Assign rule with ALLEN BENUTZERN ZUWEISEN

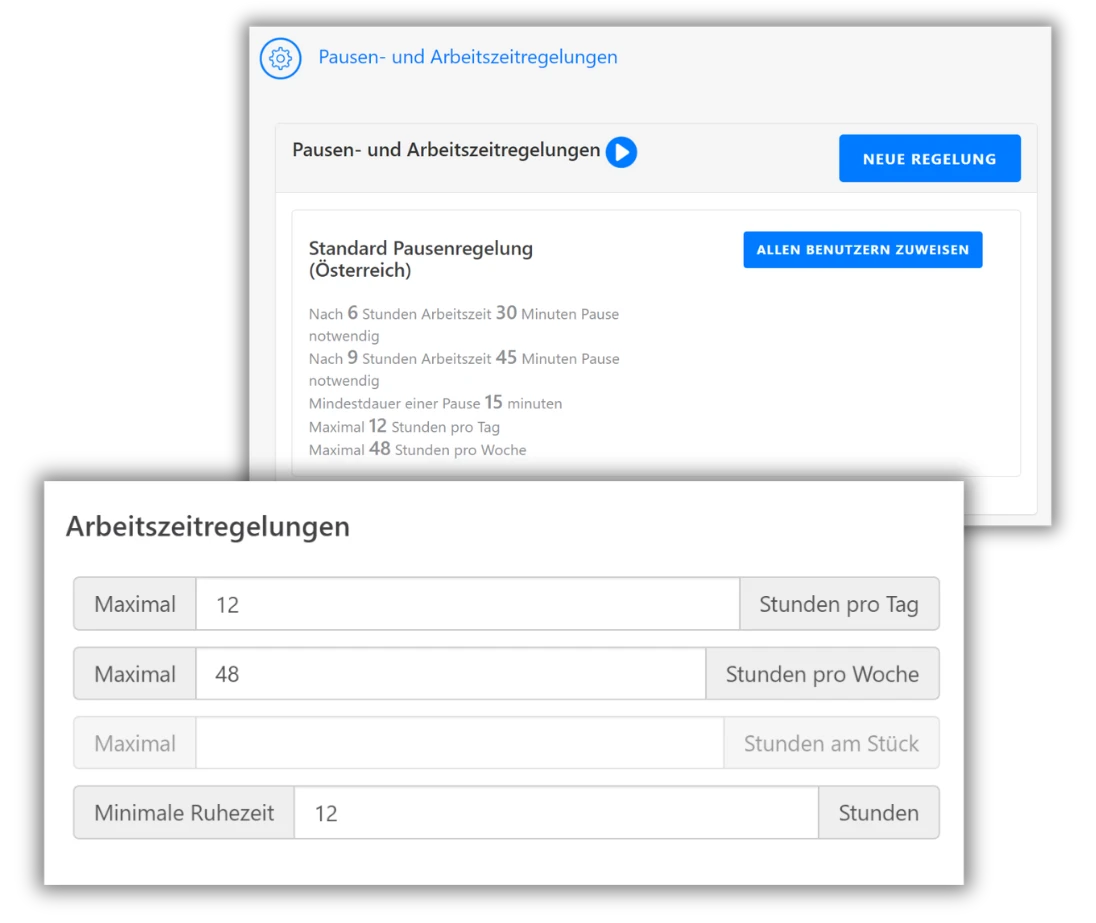point(862,249)
